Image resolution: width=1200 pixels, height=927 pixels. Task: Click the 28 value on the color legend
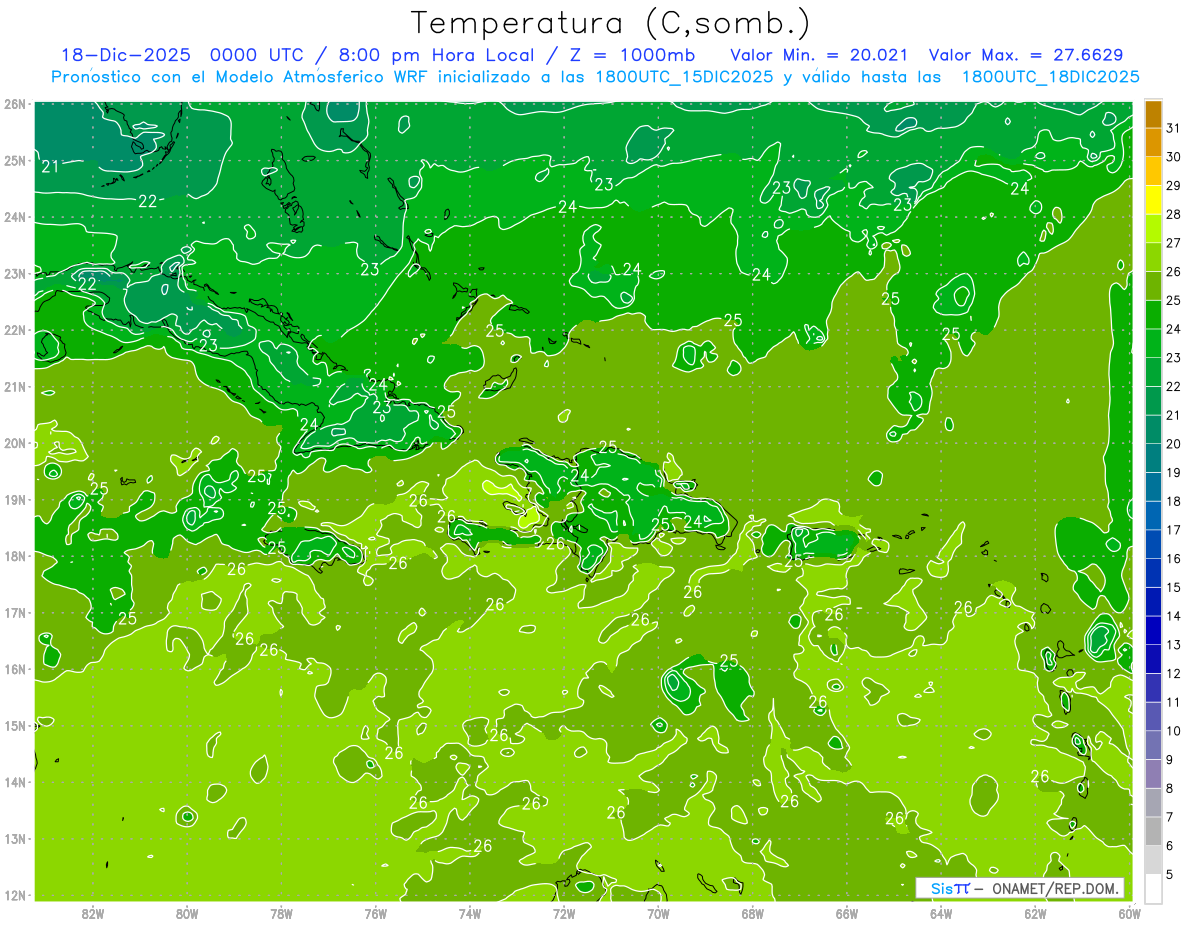tap(1174, 214)
